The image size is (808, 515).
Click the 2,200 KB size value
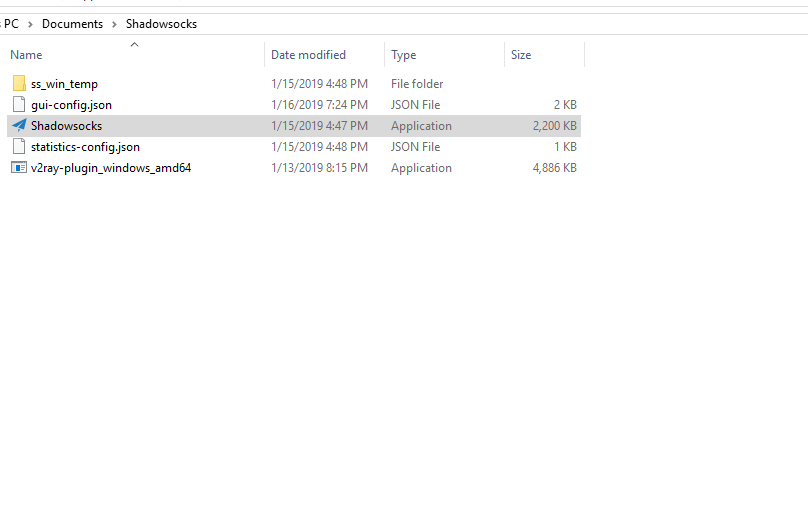pyautogui.click(x=554, y=126)
